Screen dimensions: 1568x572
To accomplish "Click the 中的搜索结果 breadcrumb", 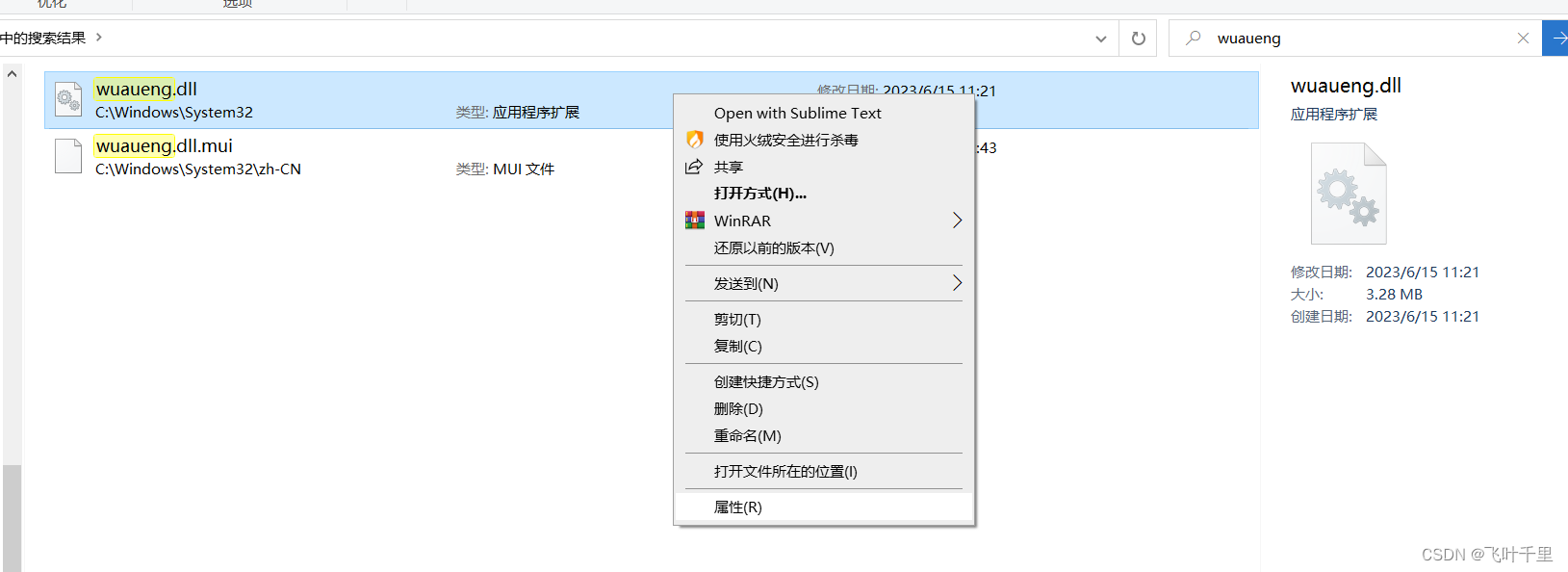I will (x=43, y=38).
